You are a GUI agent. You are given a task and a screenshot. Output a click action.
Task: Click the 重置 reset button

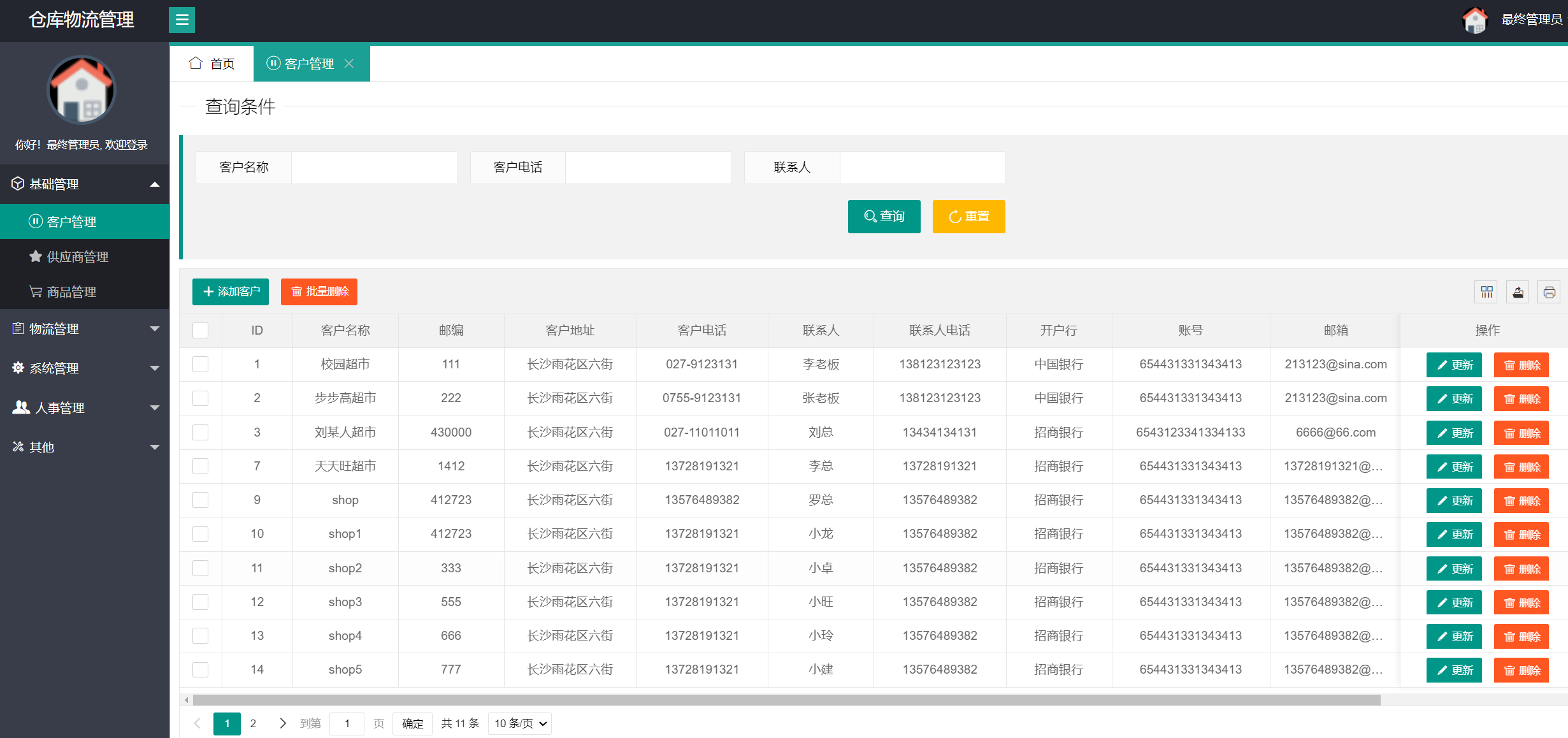click(x=968, y=217)
